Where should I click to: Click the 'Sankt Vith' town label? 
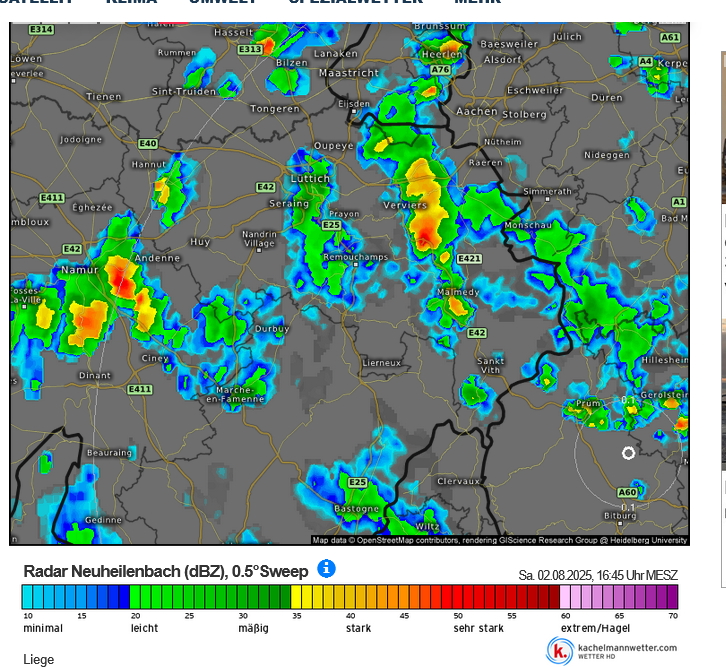491,365
